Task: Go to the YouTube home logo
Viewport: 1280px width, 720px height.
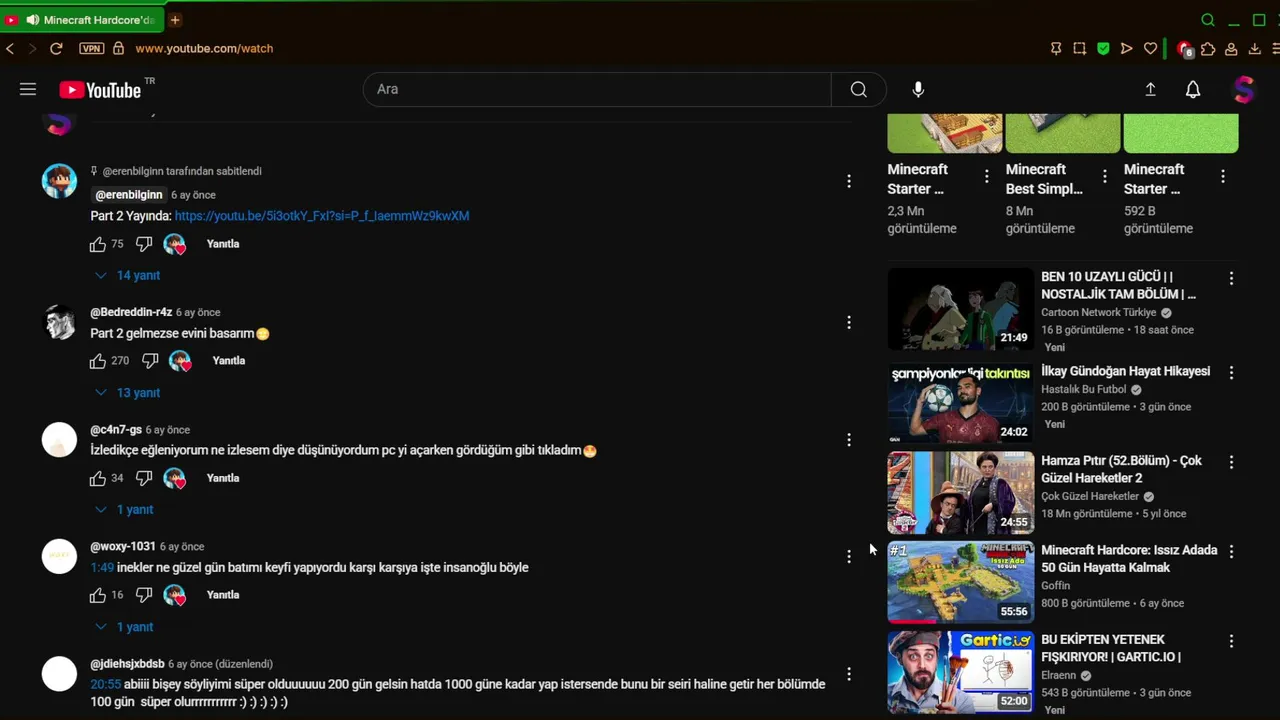Action: point(100,90)
